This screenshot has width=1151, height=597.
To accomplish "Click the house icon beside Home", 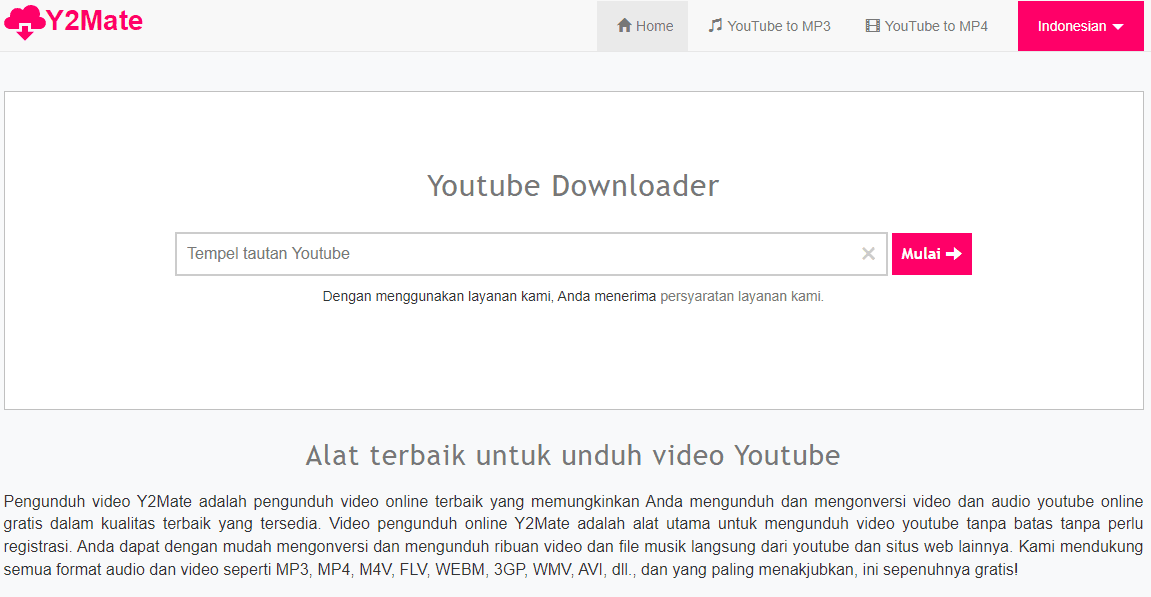I will 624,26.
